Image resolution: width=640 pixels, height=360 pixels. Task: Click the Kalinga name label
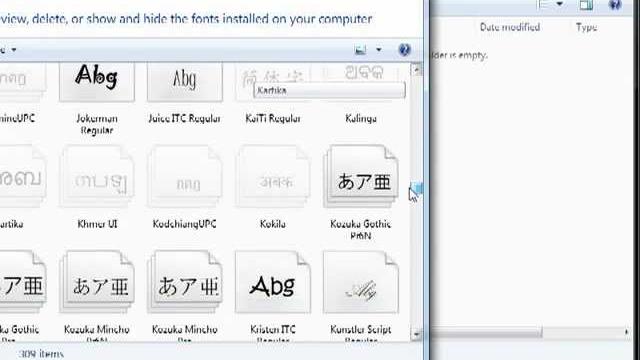(361, 118)
